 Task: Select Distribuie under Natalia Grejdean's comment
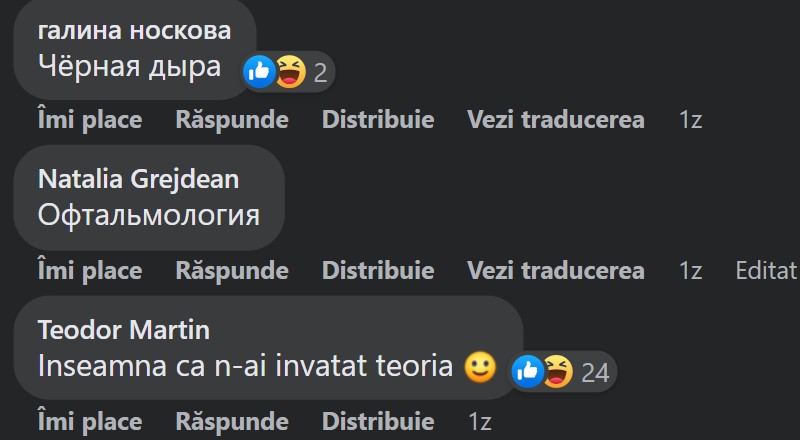[x=378, y=270]
